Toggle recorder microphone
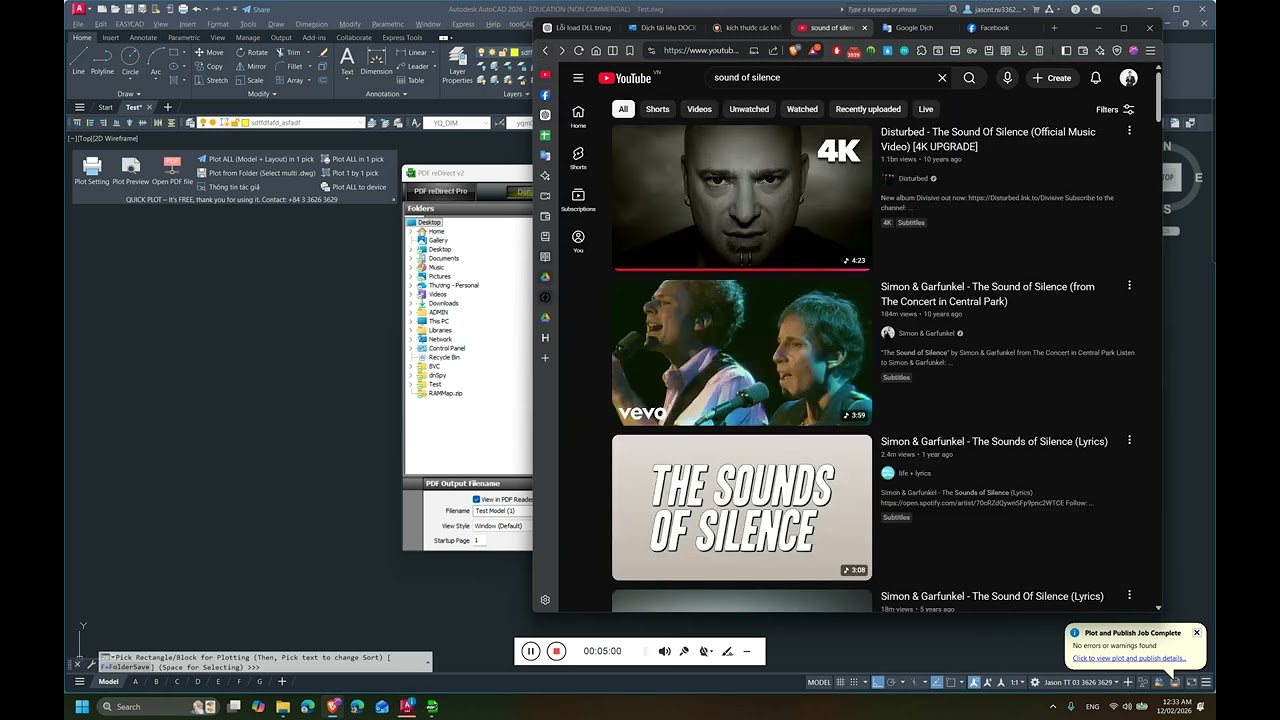Viewport: 1280px width, 720px height. [684, 651]
